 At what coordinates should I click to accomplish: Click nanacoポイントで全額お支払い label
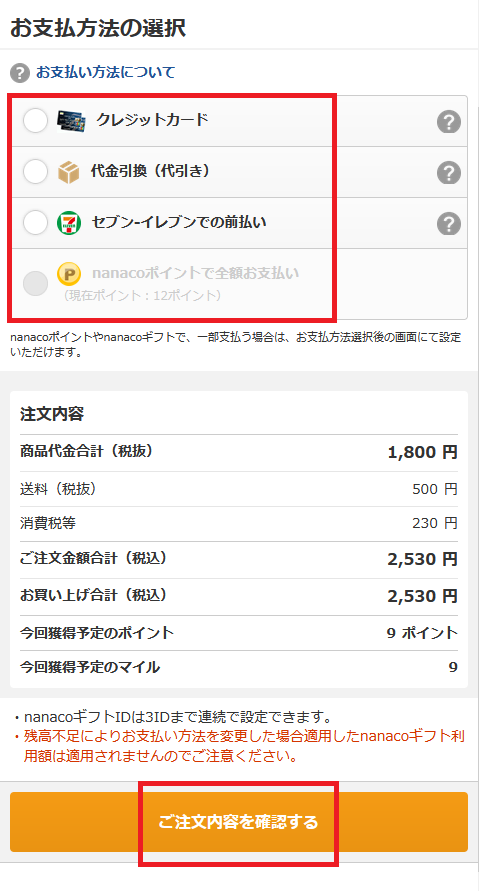195,273
